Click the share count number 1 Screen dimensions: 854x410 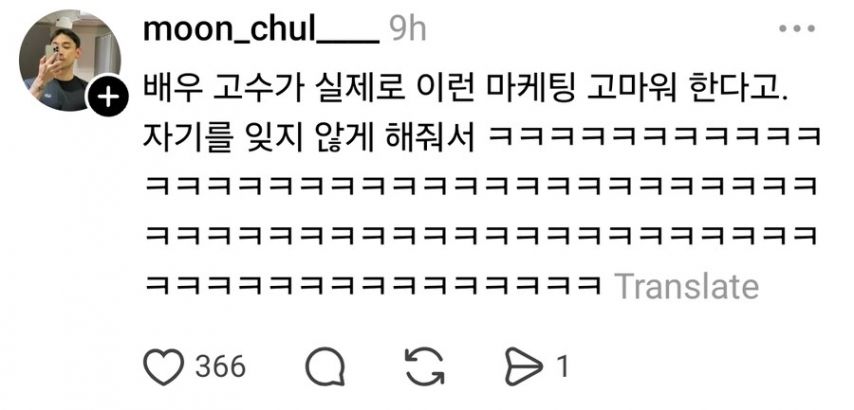[562, 367]
